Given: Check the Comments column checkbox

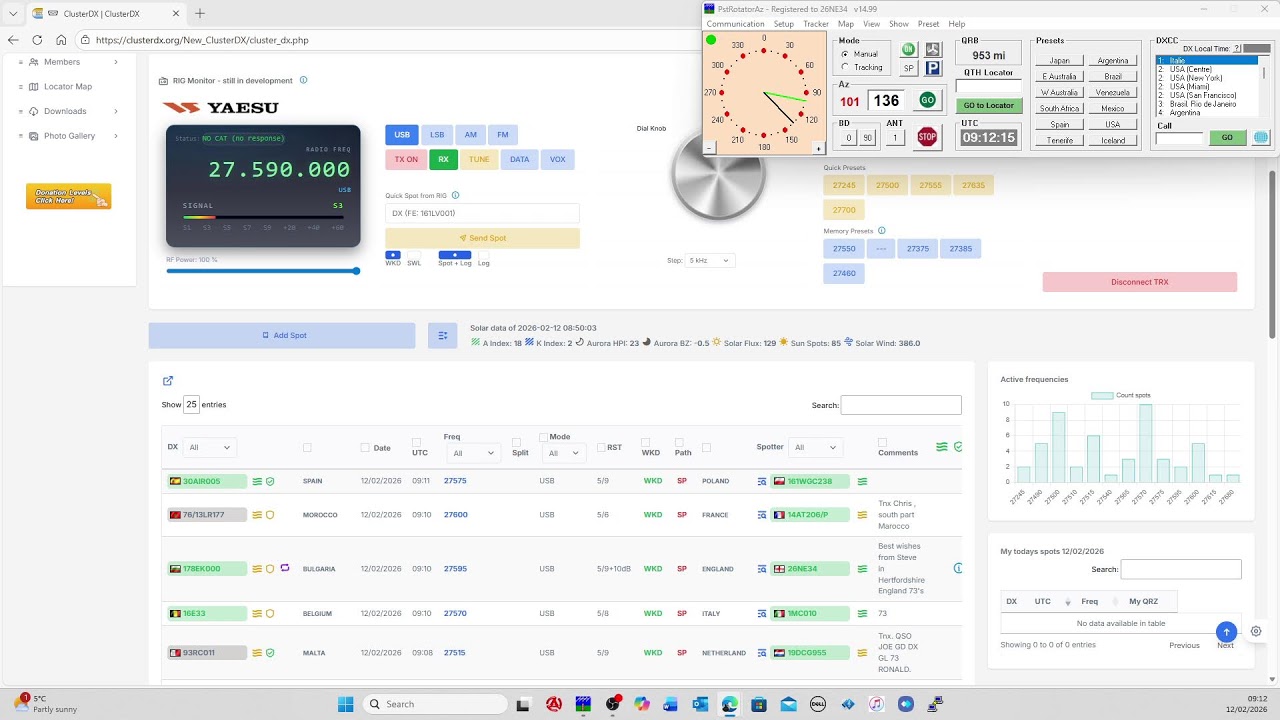Looking at the screenshot, I should (x=882, y=441).
